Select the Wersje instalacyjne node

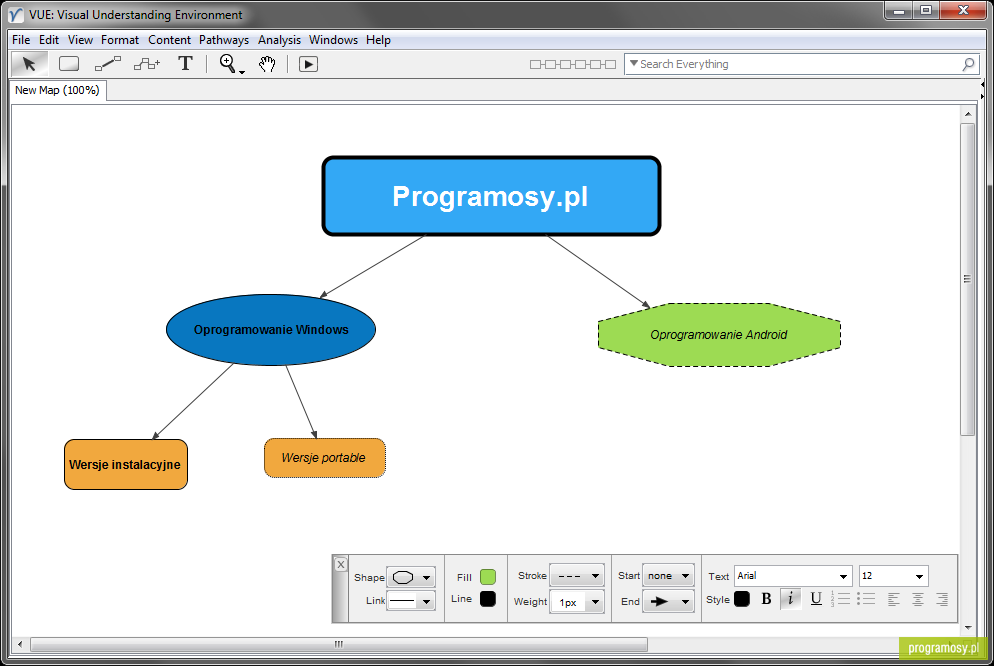[126, 464]
